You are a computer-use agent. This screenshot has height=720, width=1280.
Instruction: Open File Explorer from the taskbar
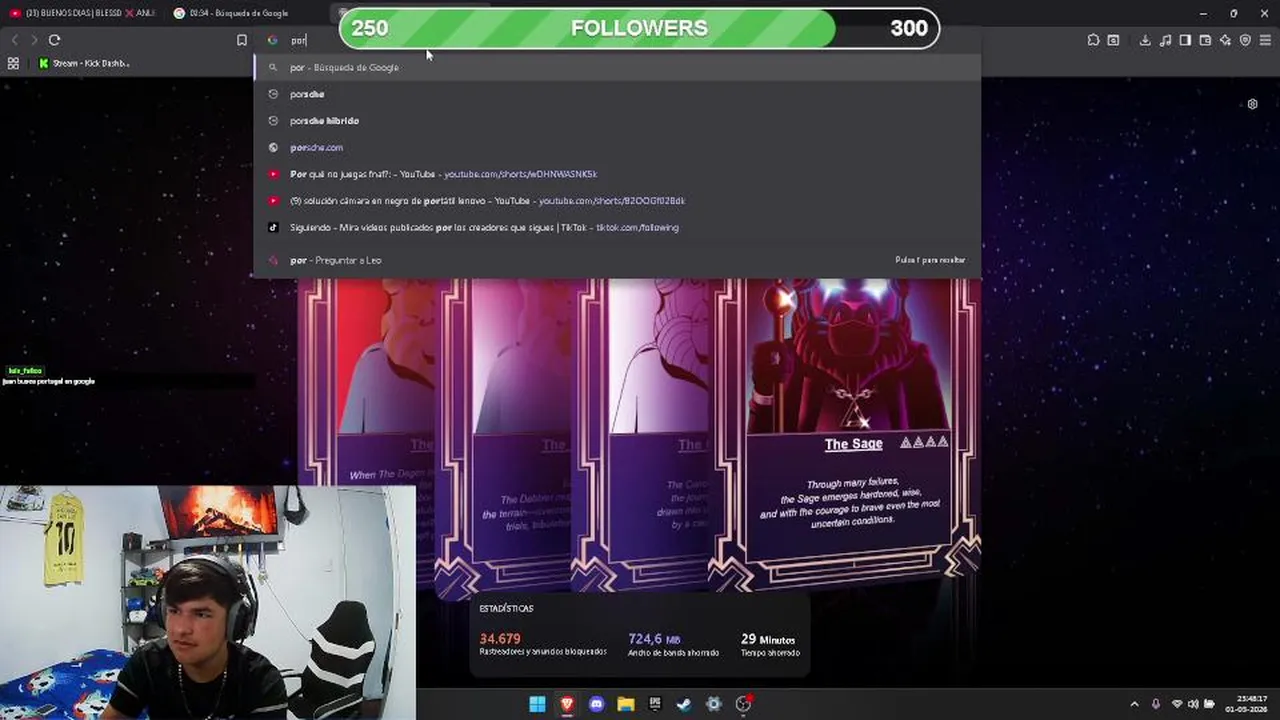[x=625, y=704]
